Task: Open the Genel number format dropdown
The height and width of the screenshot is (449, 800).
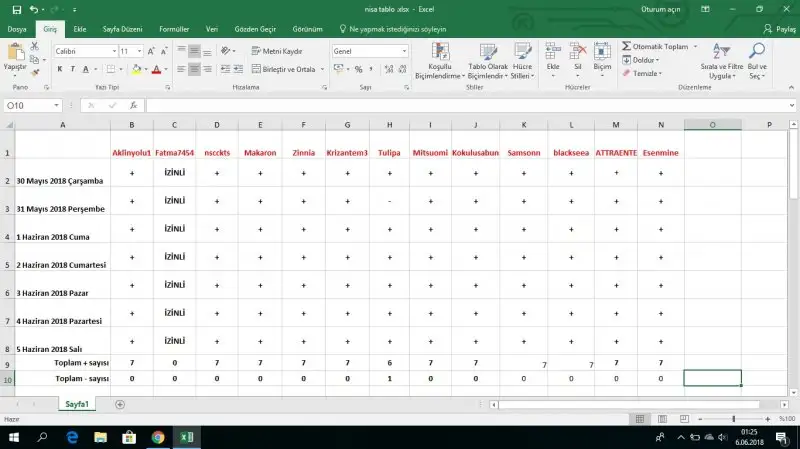Action: [404, 51]
